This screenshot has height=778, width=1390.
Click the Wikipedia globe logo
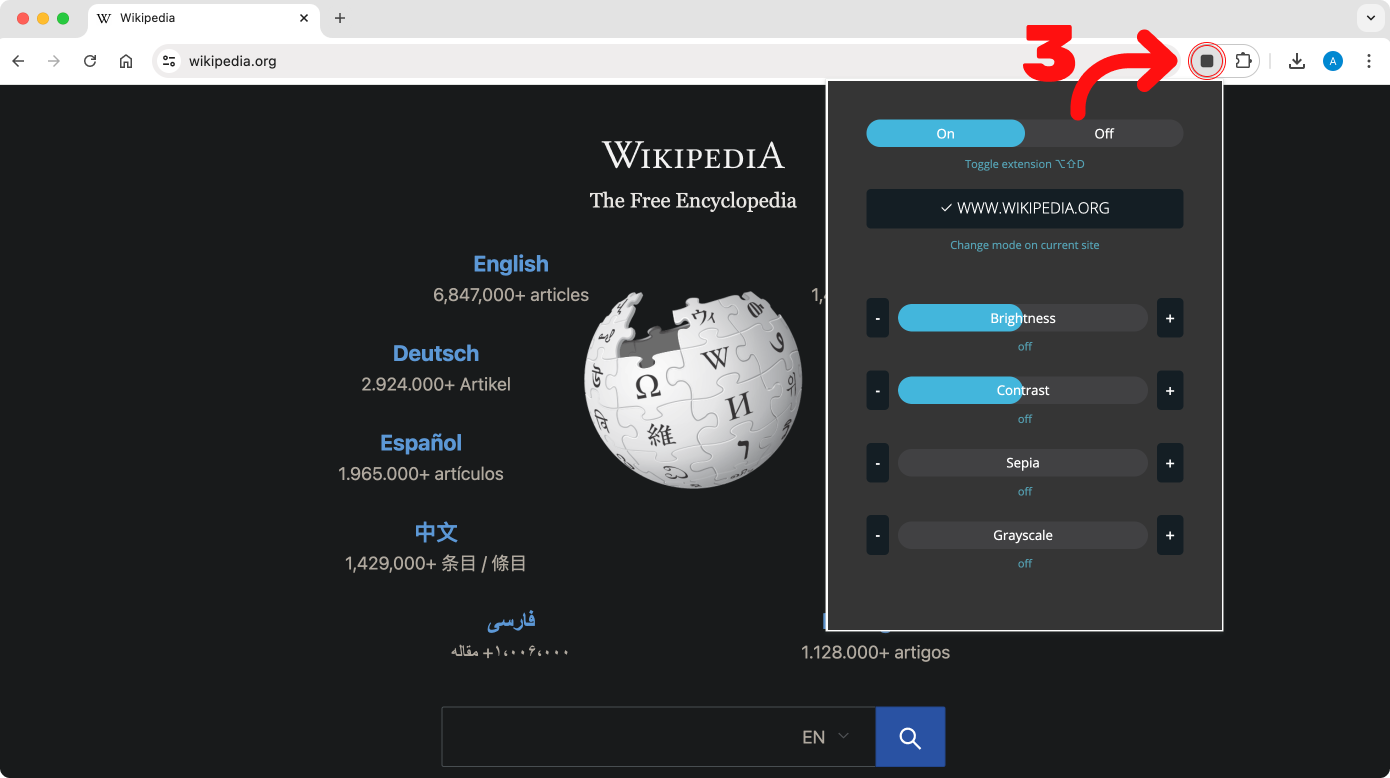point(693,390)
